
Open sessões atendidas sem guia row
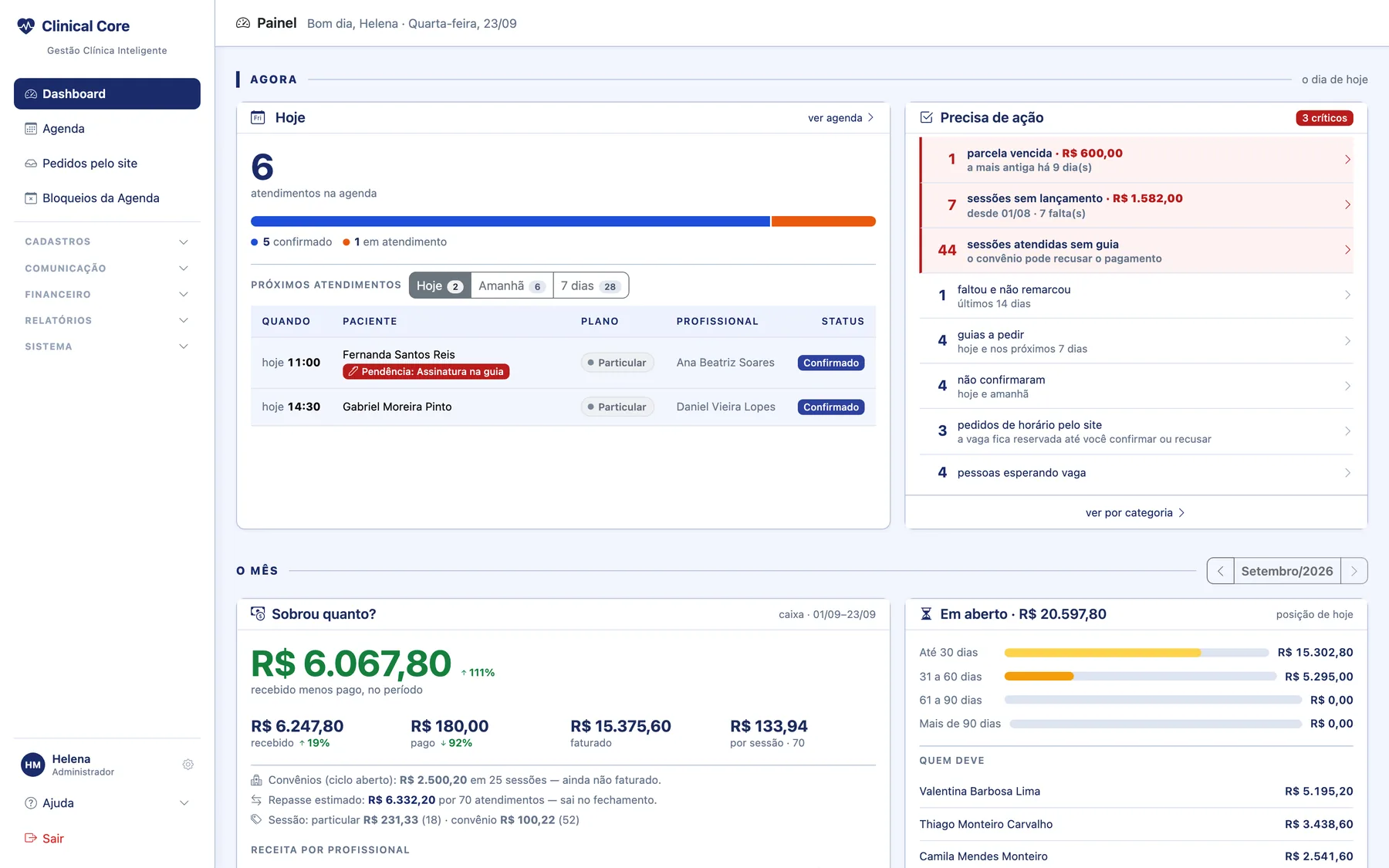pos(1136,251)
